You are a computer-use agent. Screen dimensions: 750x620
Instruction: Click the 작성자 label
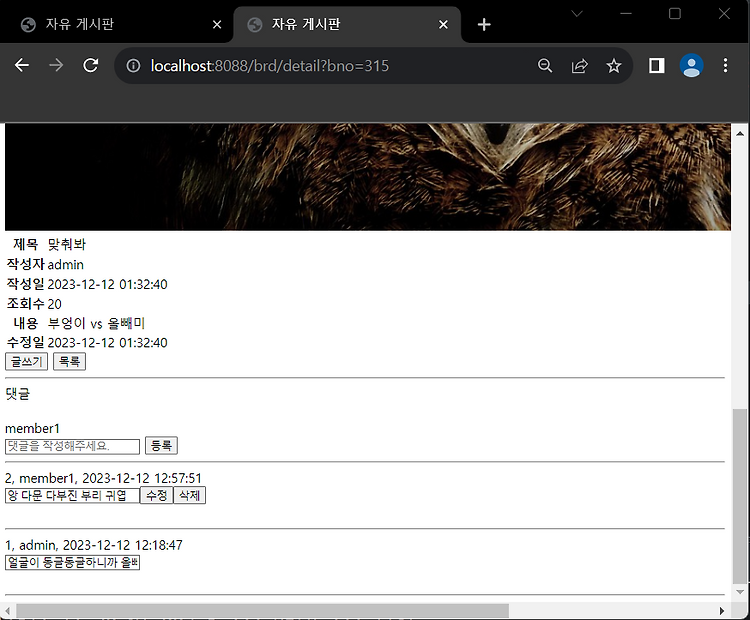click(25, 265)
